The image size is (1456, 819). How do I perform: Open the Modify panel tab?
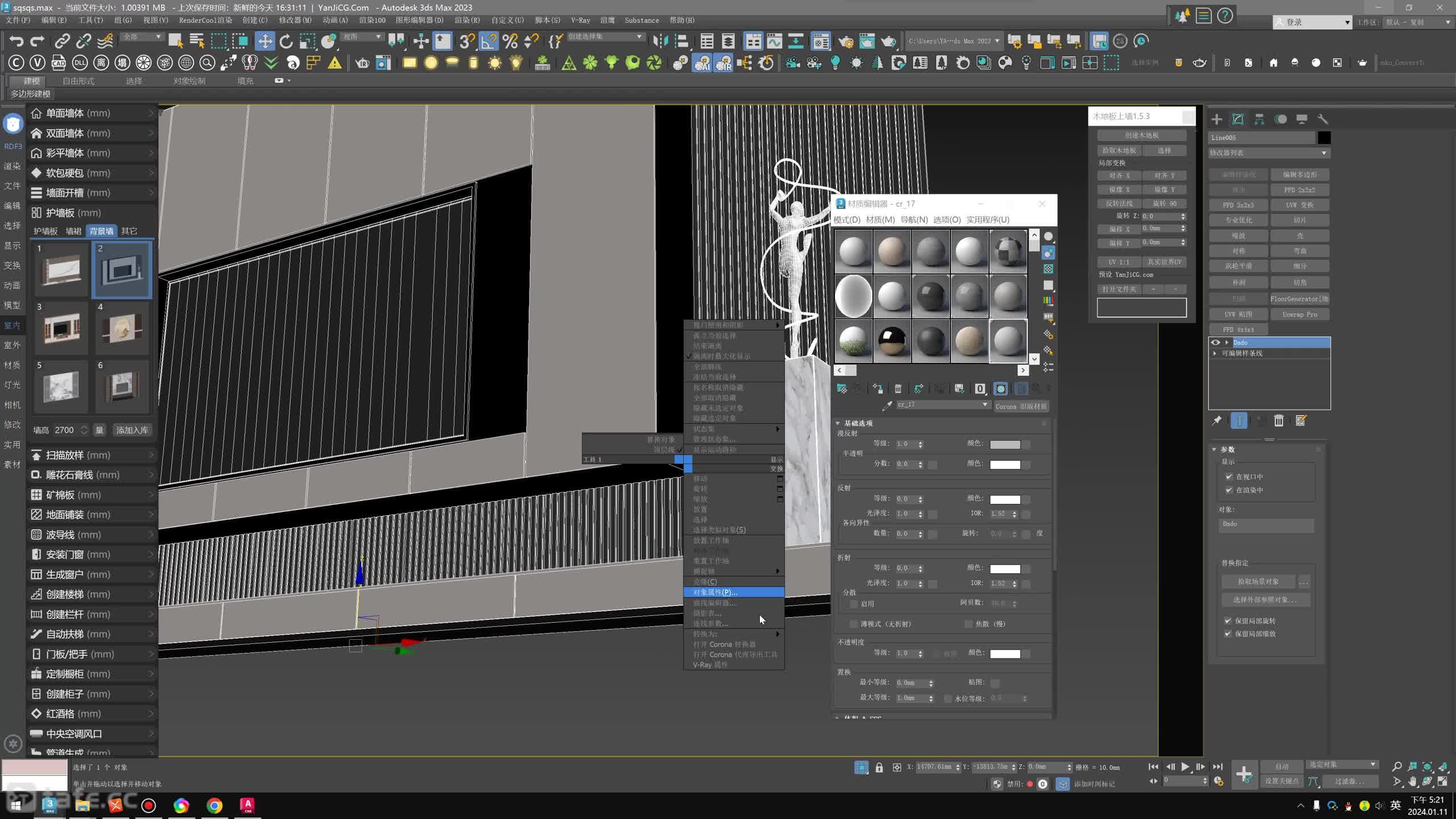pos(1238,119)
